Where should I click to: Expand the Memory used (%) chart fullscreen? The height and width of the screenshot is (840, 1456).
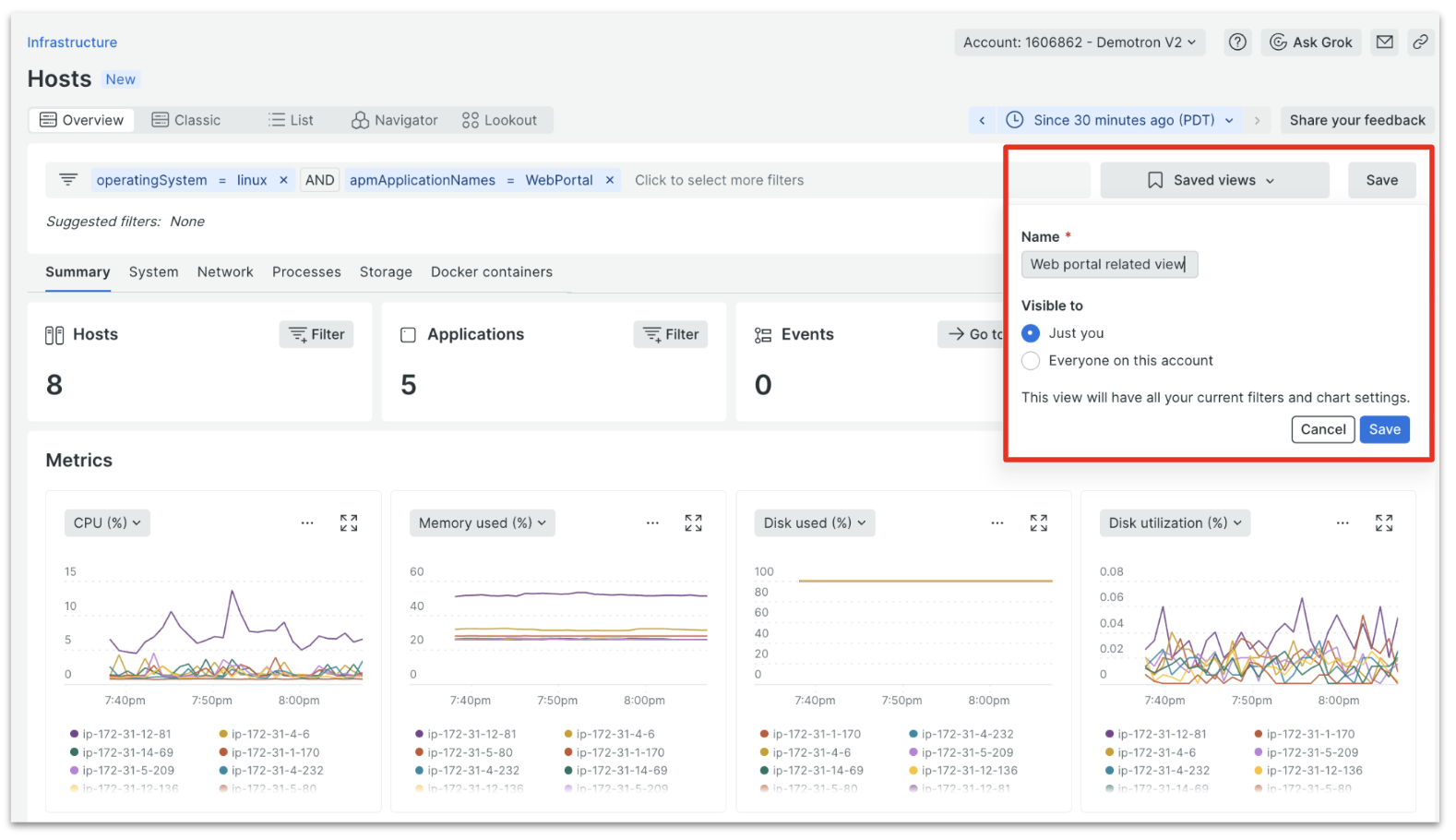(x=694, y=523)
